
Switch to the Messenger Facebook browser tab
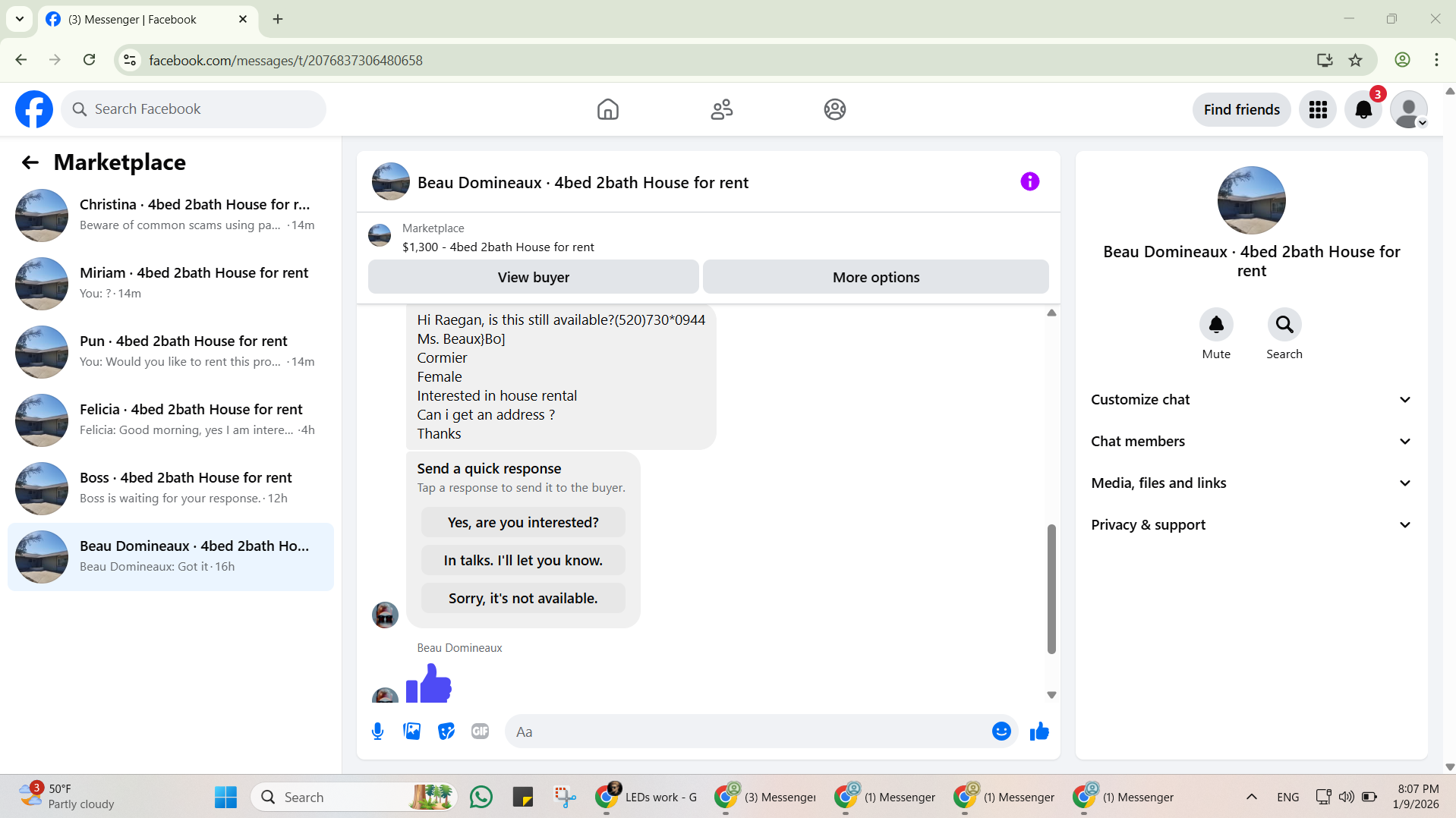[x=148, y=20]
